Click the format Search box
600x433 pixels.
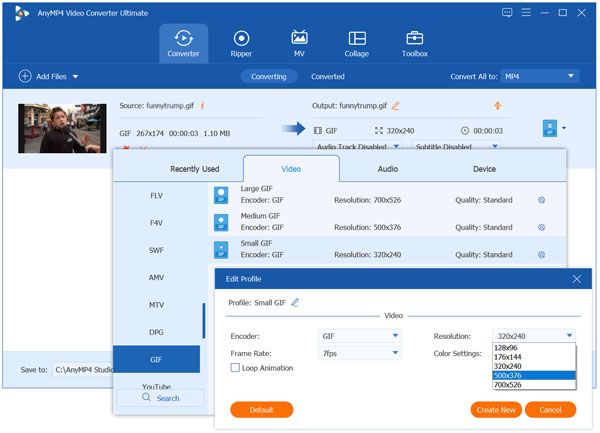160,398
